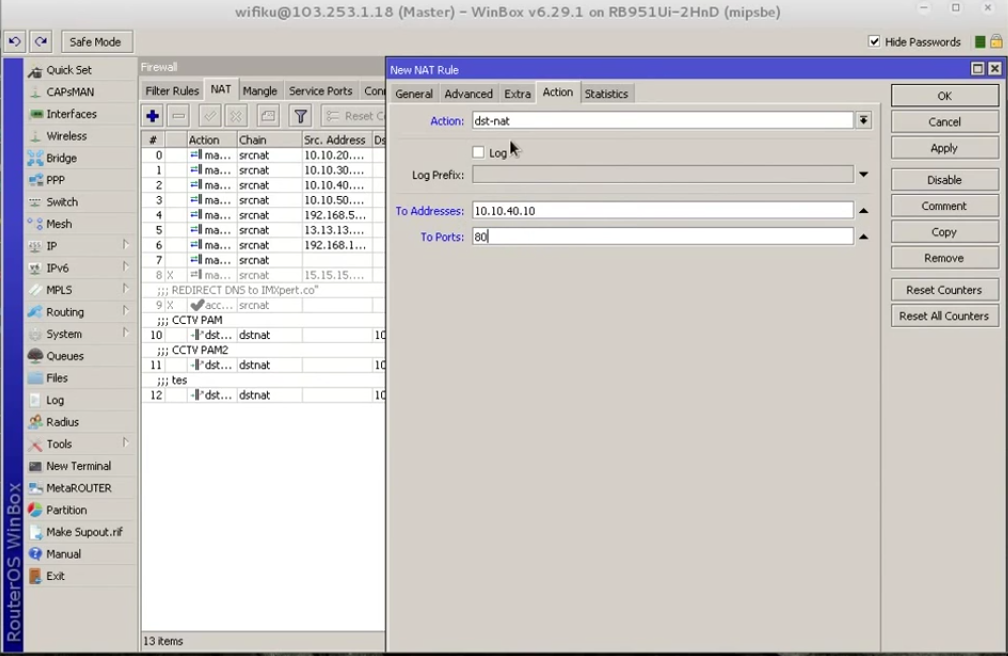Open the Mangle tab in Firewall
Screen dimensions: 1008x656
260,91
